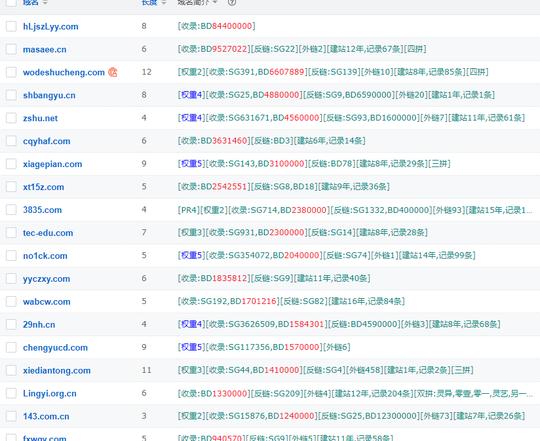Screen dimensions: 540x441
Task: Click length value 3 in 143.com.cn row
Action: tap(144, 416)
